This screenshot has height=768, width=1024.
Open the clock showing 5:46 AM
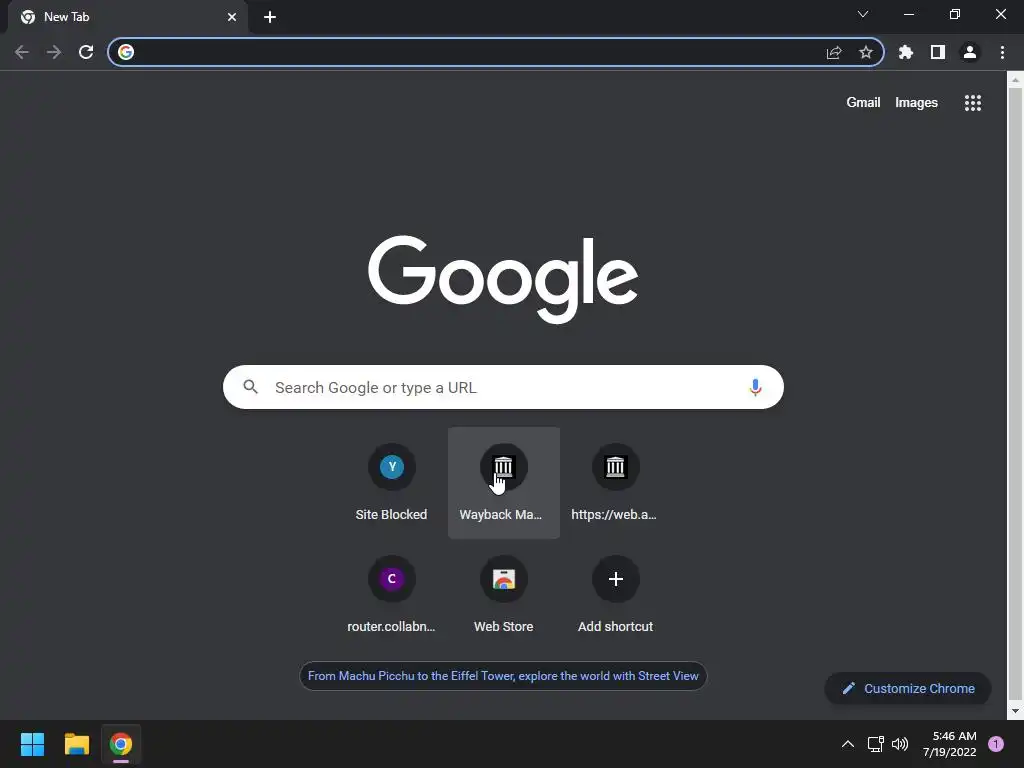pyautogui.click(x=950, y=744)
